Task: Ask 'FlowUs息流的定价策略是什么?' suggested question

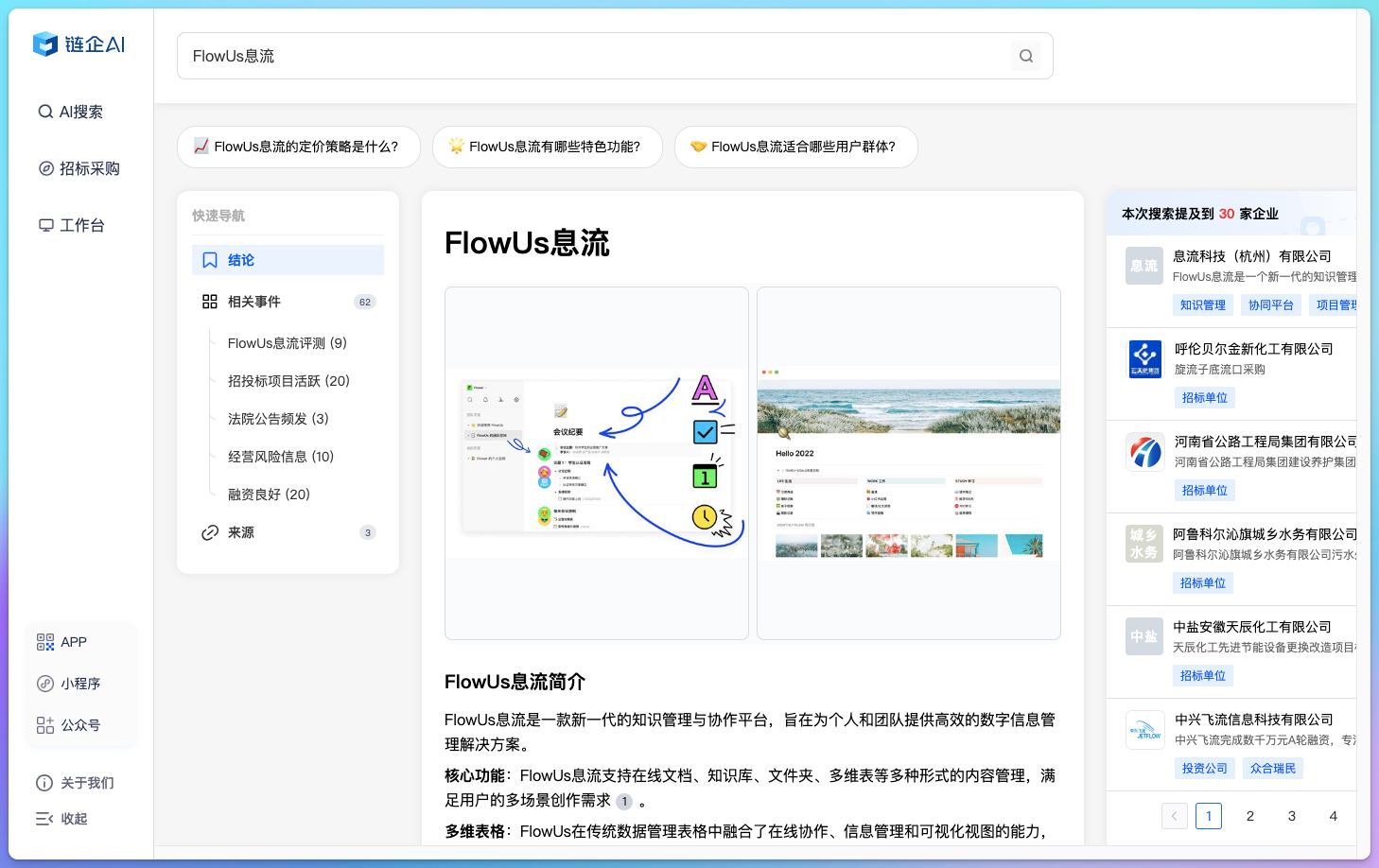Action: tap(299, 147)
